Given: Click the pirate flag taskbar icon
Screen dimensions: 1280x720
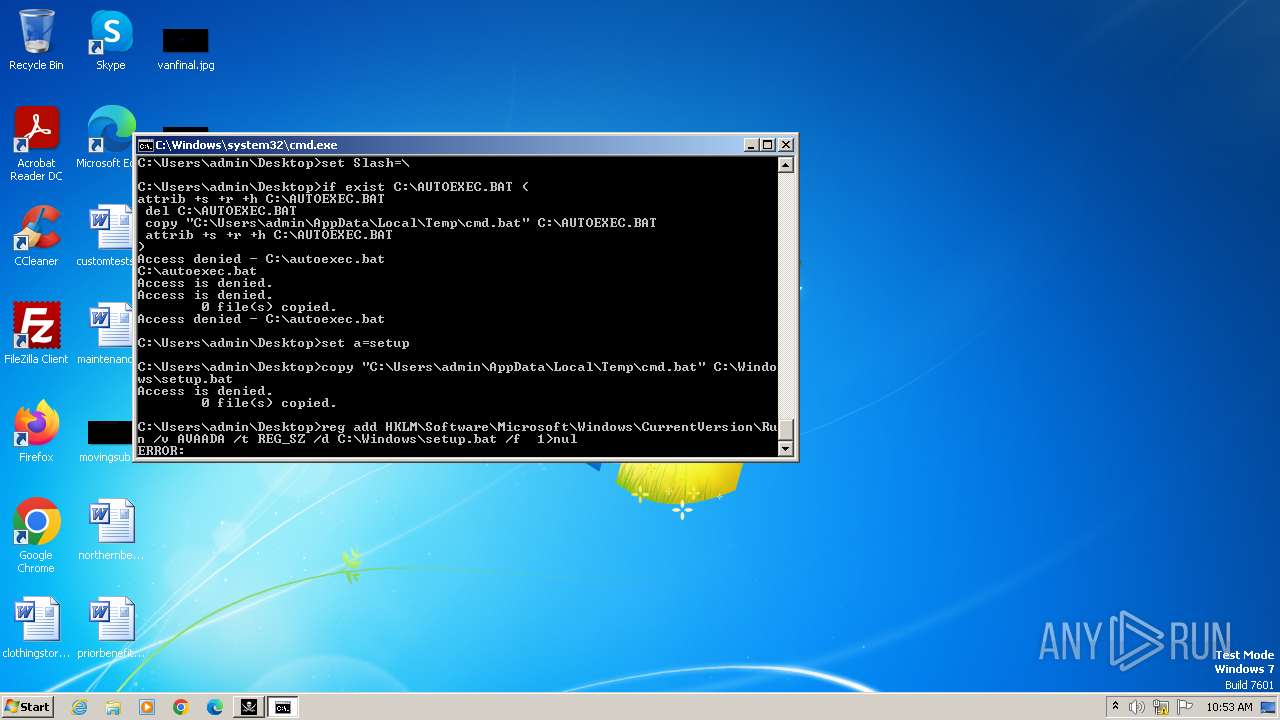Looking at the screenshot, I should (248, 707).
